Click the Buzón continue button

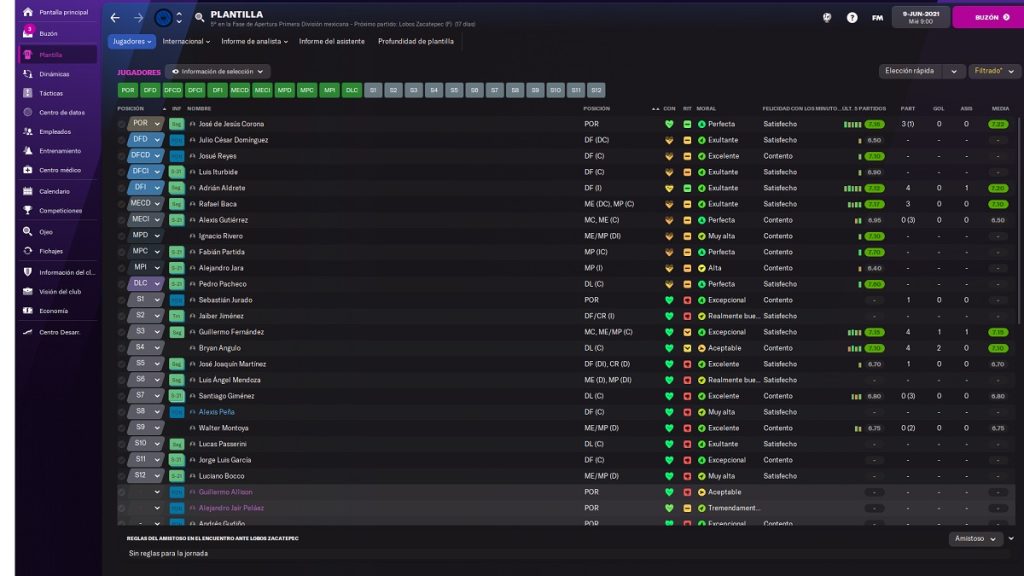pyautogui.click(x=987, y=17)
